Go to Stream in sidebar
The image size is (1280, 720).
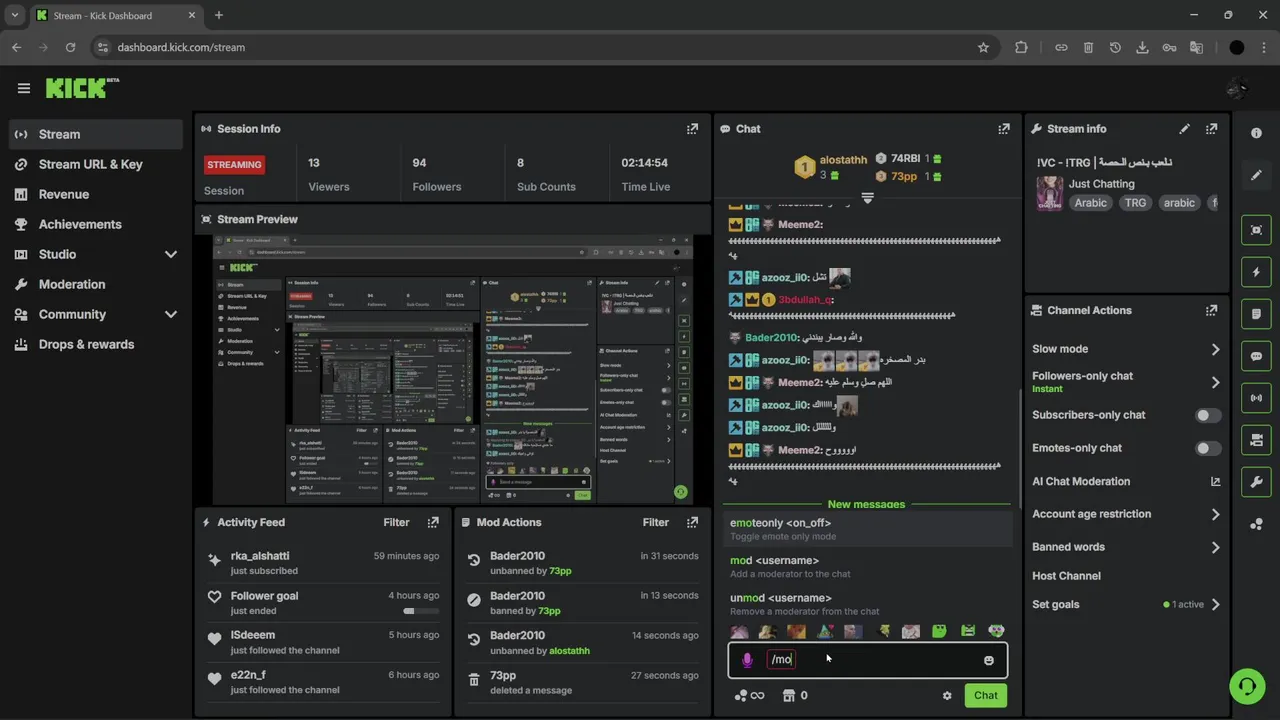tap(96, 134)
